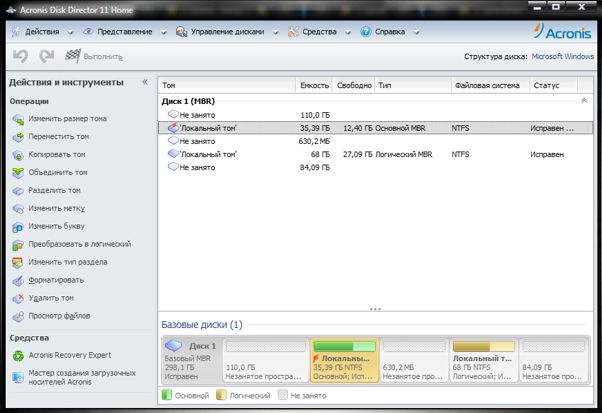Select the 35,39 ГБ NTFS primary block
This screenshot has width=602, height=413.
[x=344, y=360]
